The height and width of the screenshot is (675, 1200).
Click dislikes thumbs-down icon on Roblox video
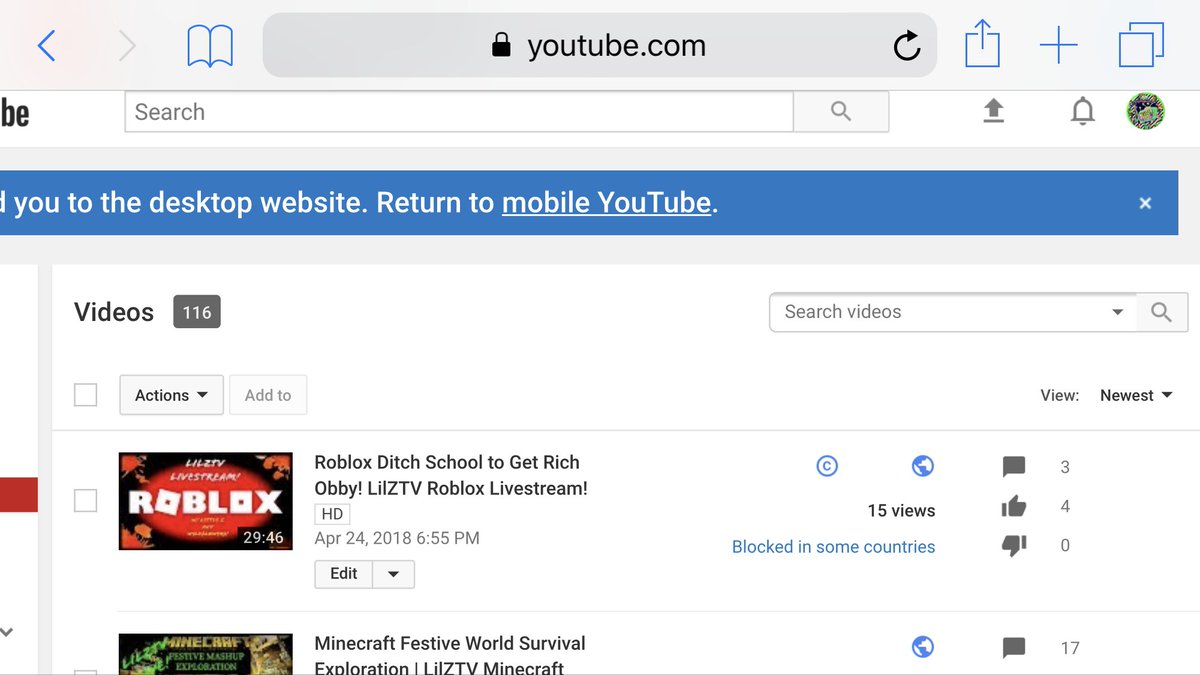(x=1014, y=545)
